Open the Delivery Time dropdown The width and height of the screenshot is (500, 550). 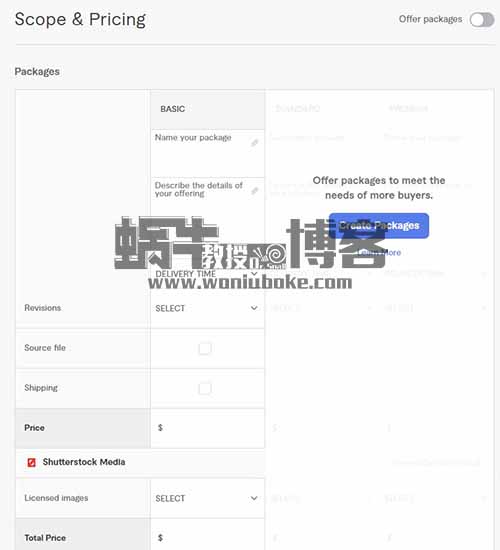click(x=207, y=274)
